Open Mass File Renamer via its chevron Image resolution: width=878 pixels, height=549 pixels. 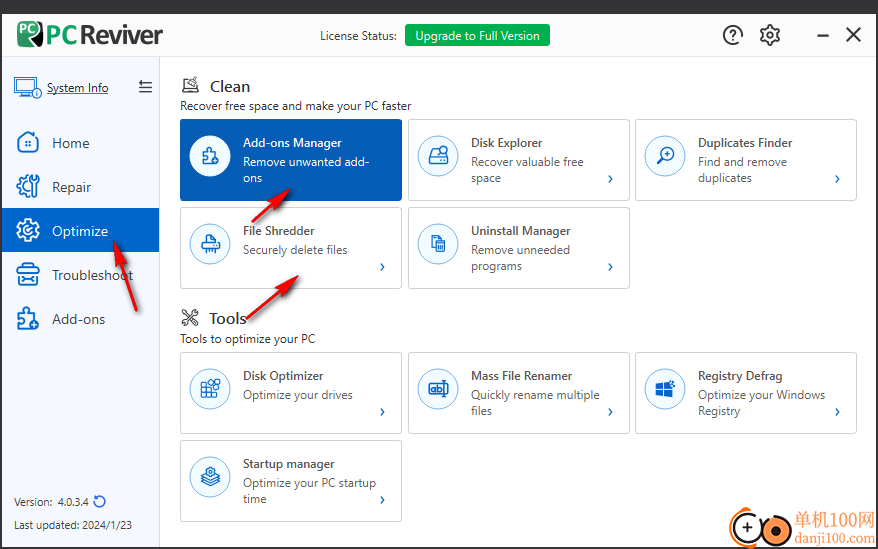[x=610, y=412]
